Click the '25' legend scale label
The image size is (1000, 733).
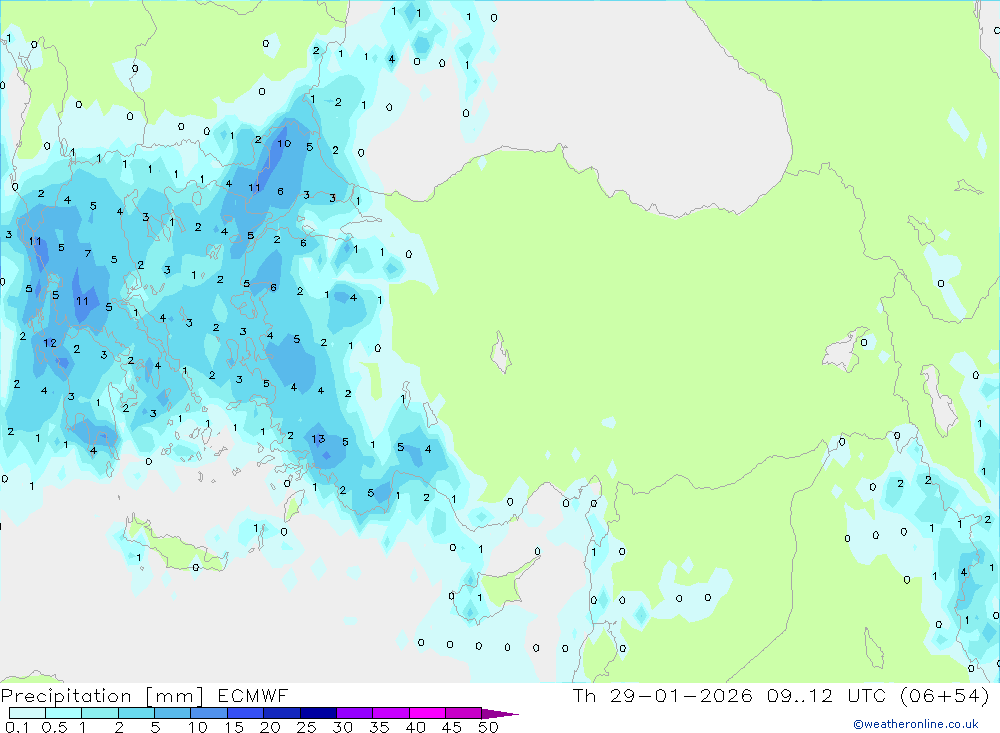pyautogui.click(x=306, y=727)
